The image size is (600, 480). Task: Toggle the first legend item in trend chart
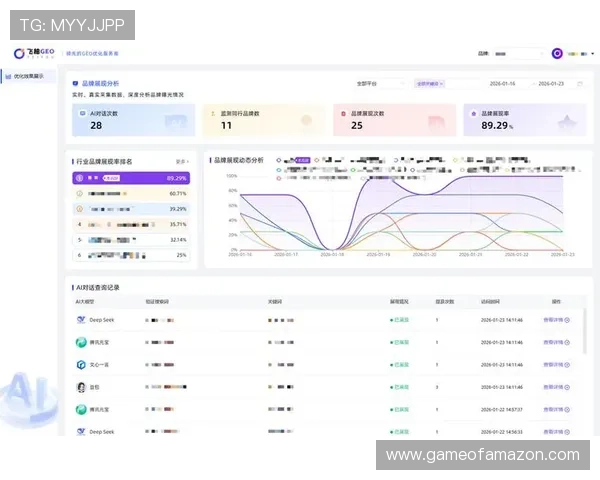tap(283, 160)
